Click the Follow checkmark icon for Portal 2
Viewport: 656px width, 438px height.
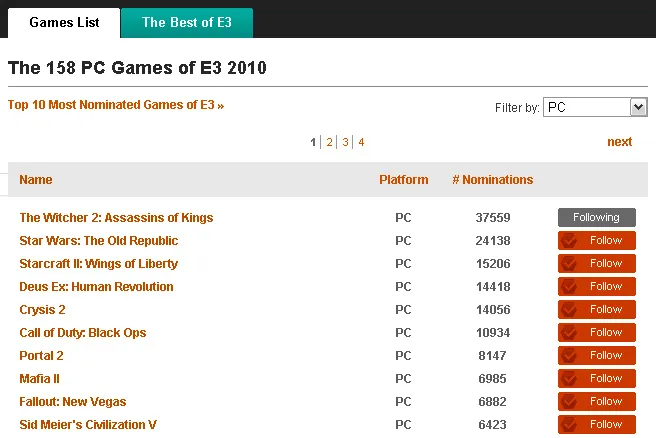point(570,356)
